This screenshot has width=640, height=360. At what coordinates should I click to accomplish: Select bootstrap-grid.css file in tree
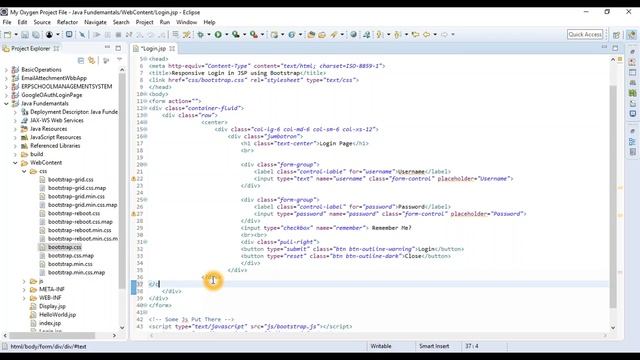(x=71, y=180)
